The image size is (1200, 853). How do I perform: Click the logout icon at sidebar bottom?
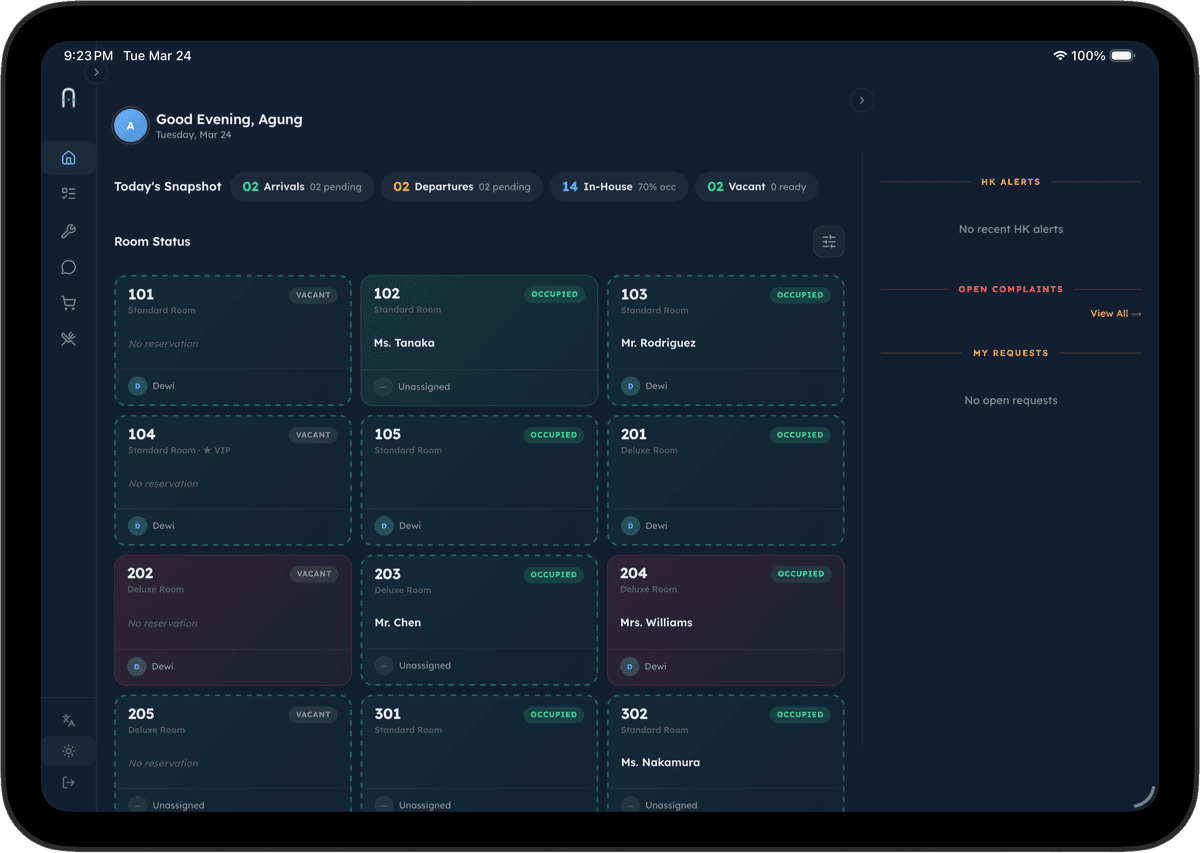(x=68, y=782)
